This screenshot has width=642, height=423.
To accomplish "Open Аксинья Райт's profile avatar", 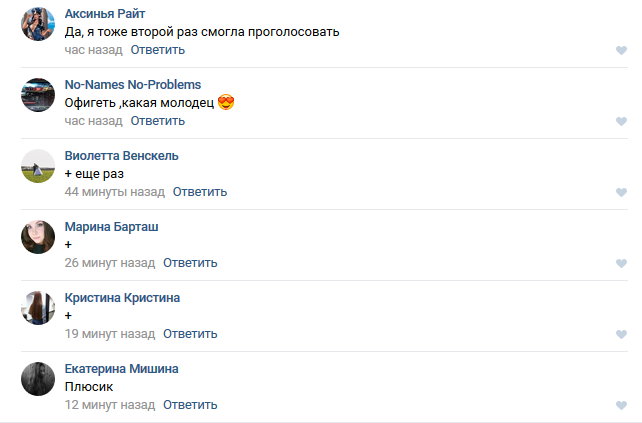I will (x=38, y=24).
